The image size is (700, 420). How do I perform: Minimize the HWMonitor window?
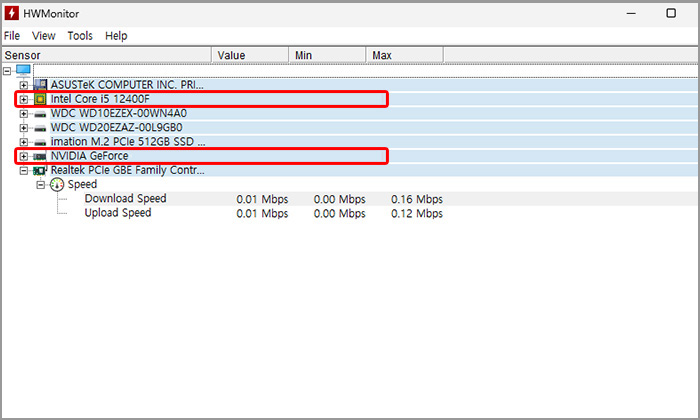[x=631, y=13]
